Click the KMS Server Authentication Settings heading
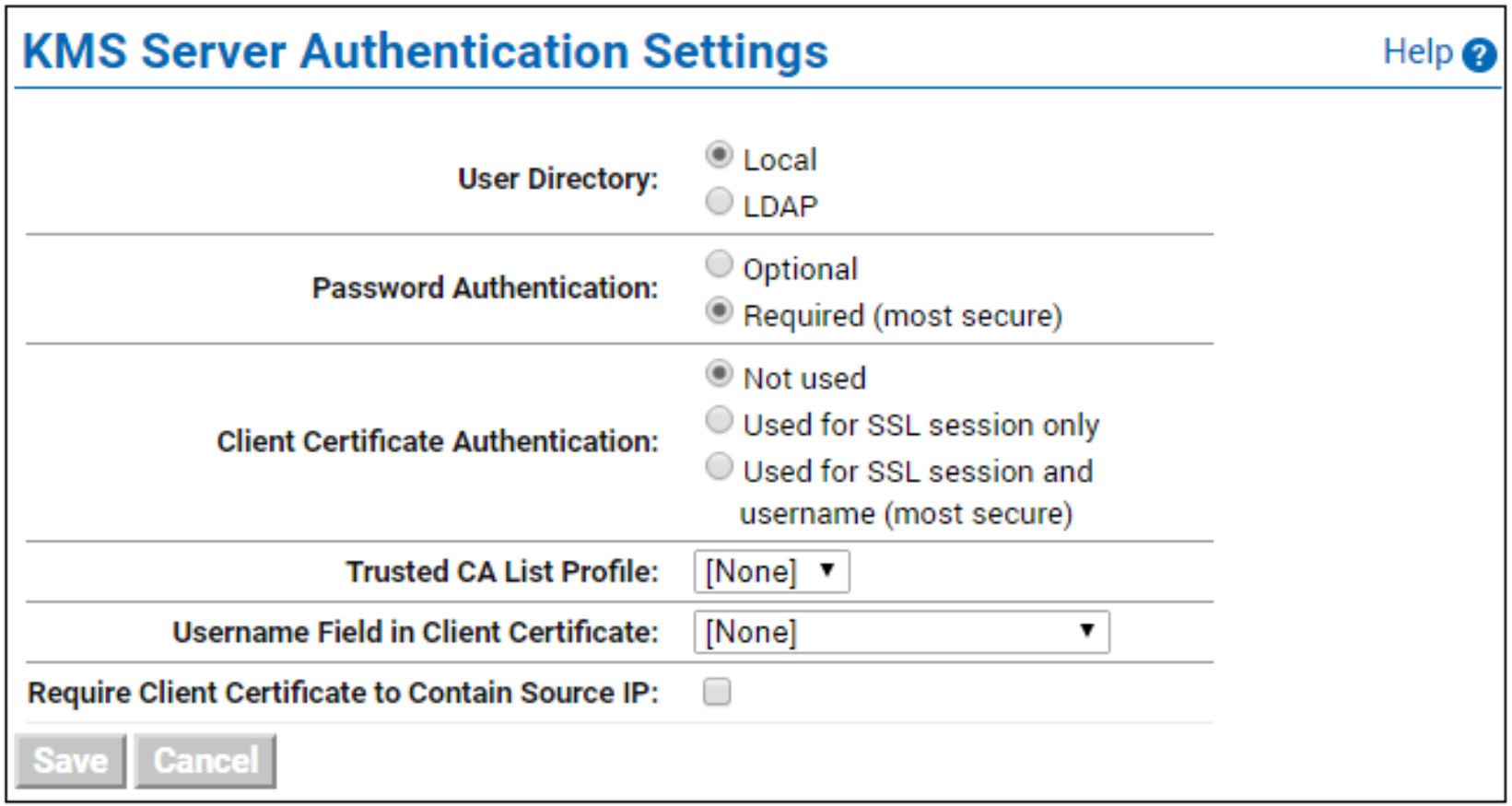 click(426, 52)
